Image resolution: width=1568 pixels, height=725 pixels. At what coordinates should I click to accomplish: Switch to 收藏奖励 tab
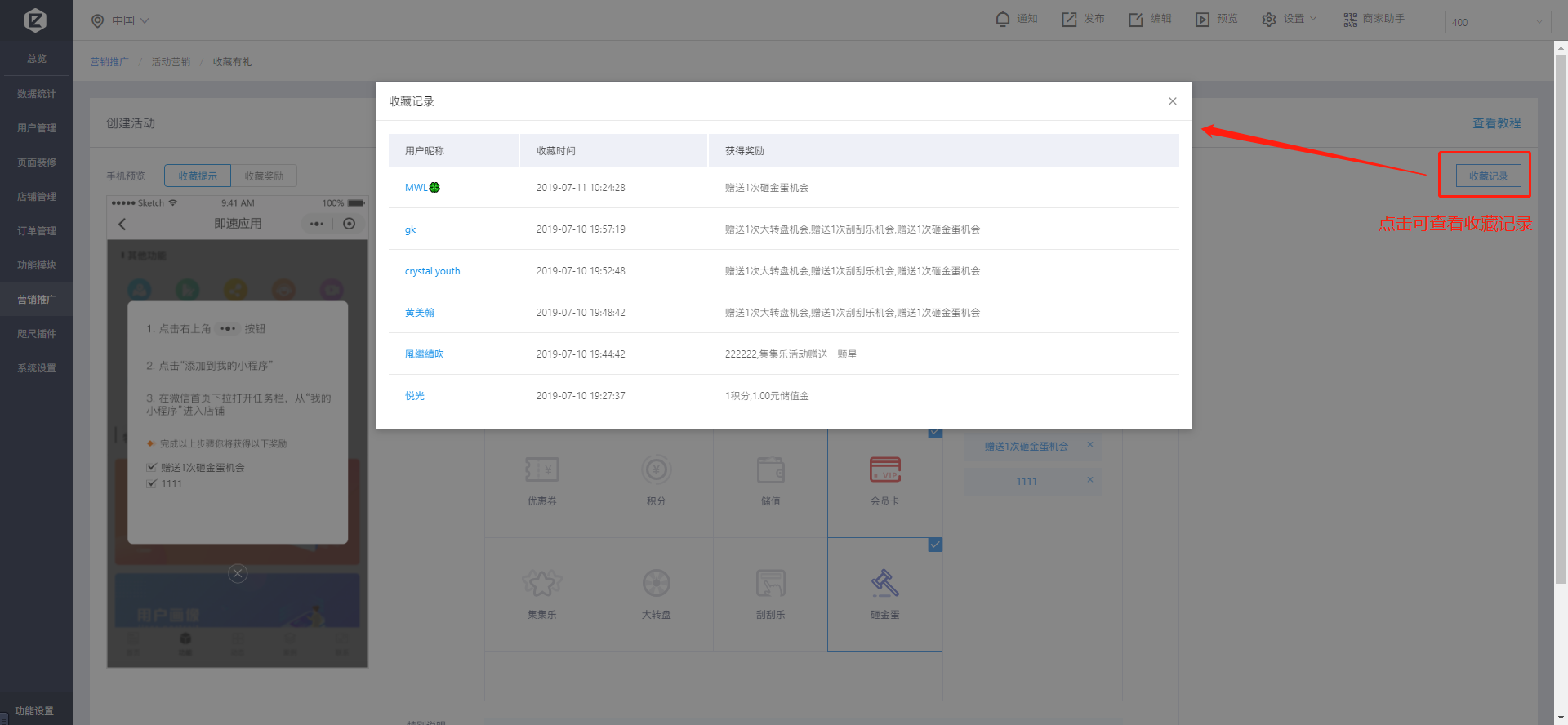click(264, 176)
